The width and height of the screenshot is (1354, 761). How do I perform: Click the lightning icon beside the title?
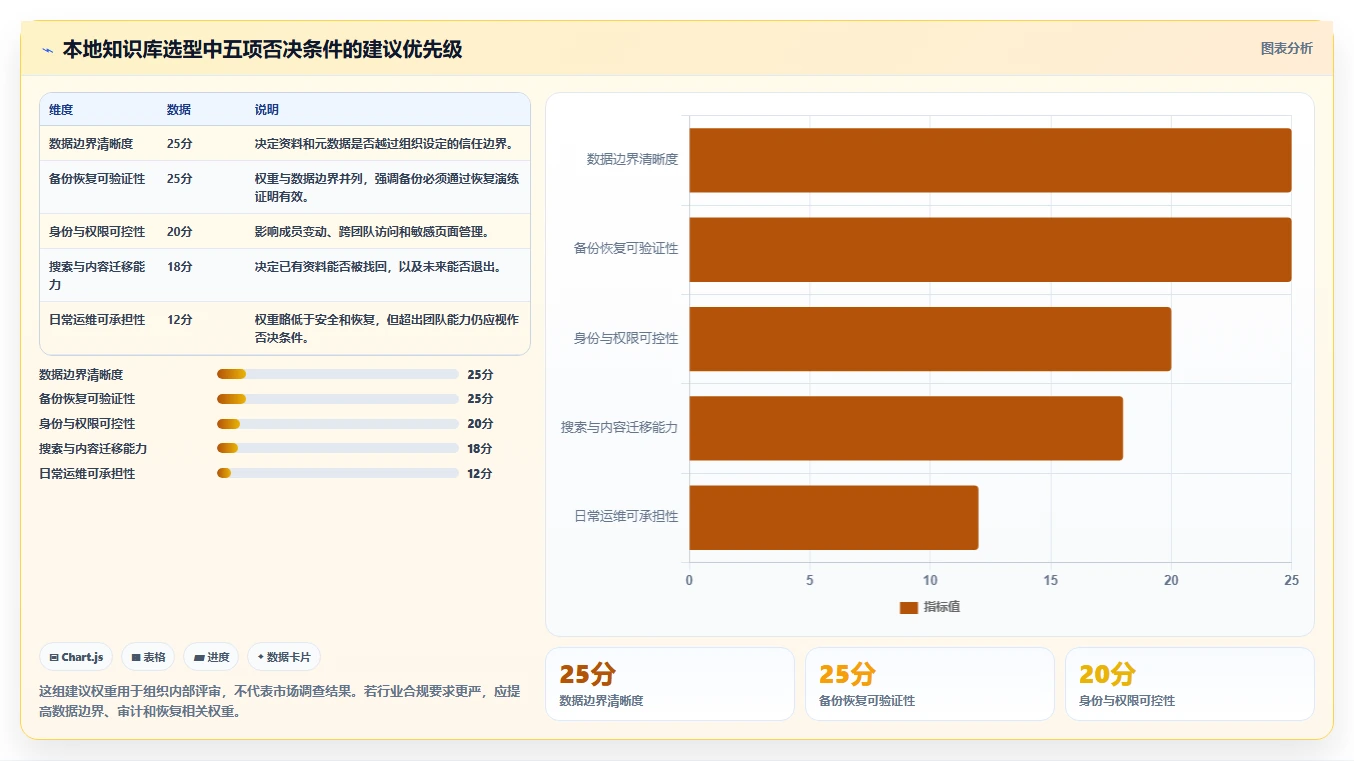47,50
